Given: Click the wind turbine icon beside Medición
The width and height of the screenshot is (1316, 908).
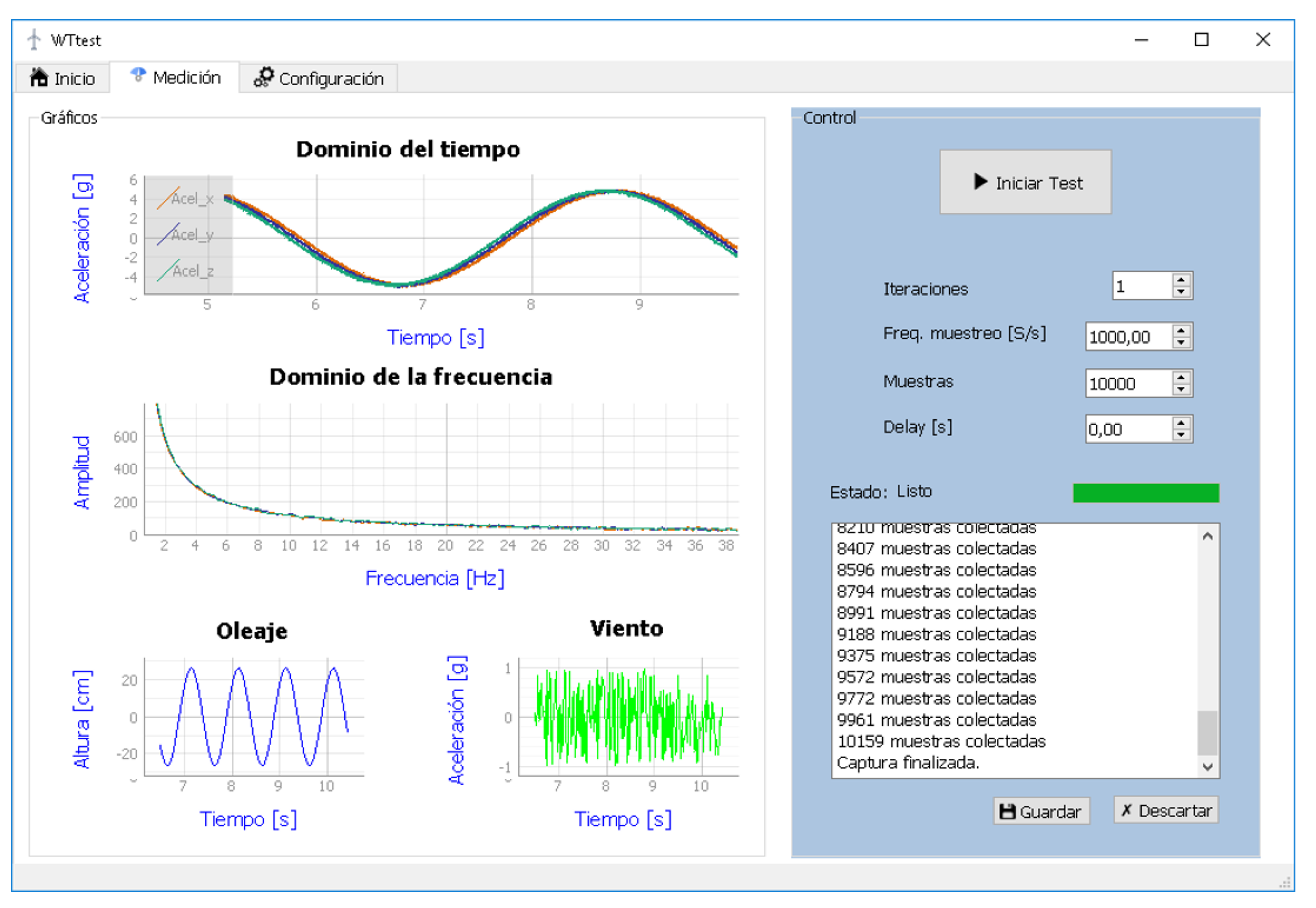Looking at the screenshot, I should (138, 75).
